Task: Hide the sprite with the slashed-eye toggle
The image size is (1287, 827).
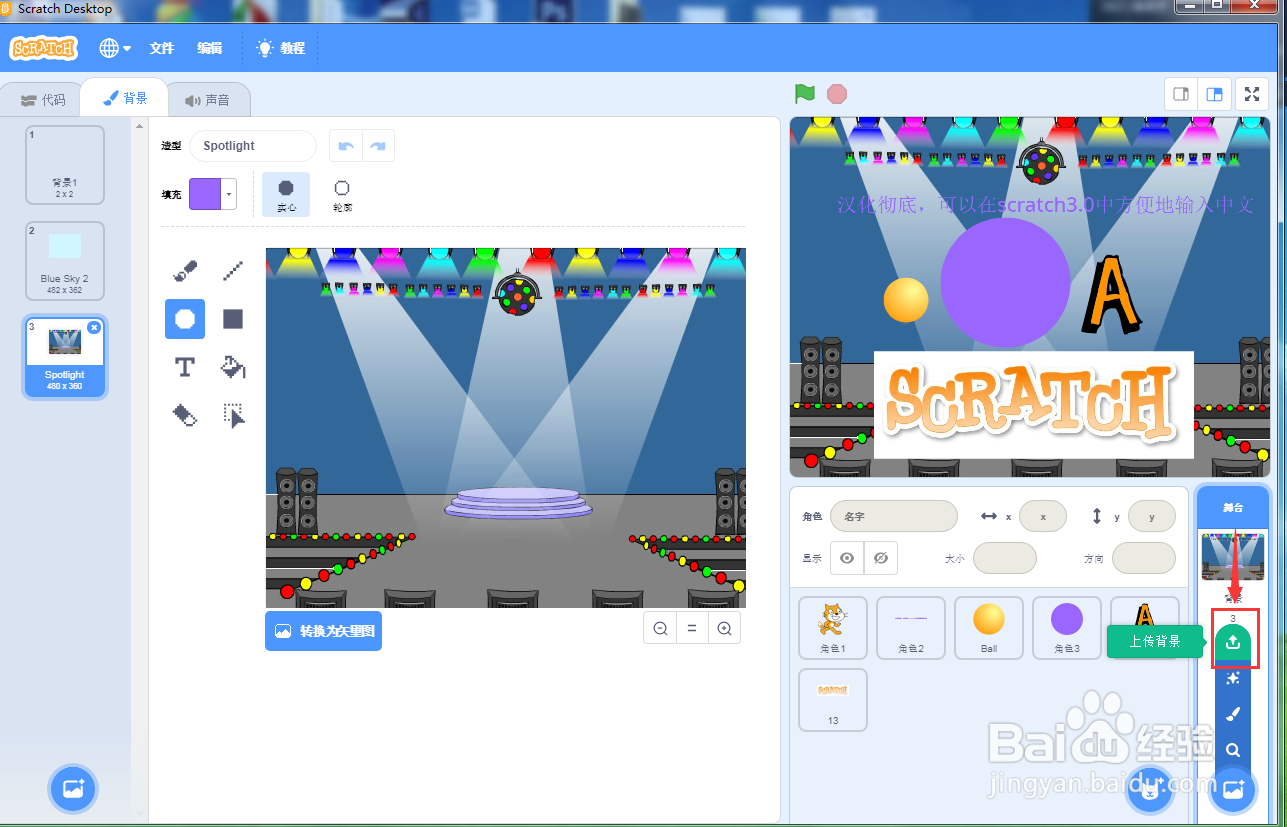Action: click(881, 557)
